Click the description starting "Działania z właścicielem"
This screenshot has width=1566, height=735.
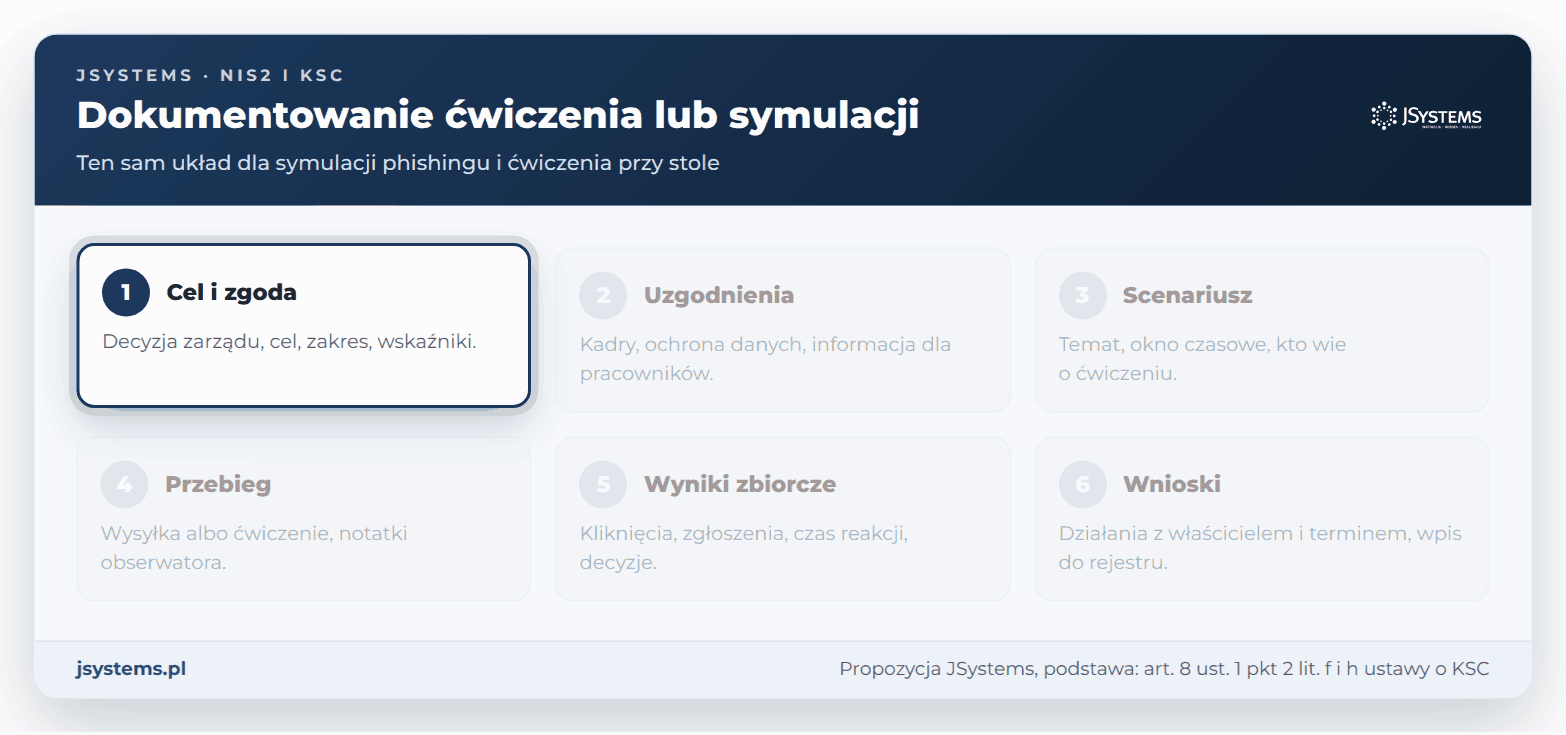(x=1260, y=547)
